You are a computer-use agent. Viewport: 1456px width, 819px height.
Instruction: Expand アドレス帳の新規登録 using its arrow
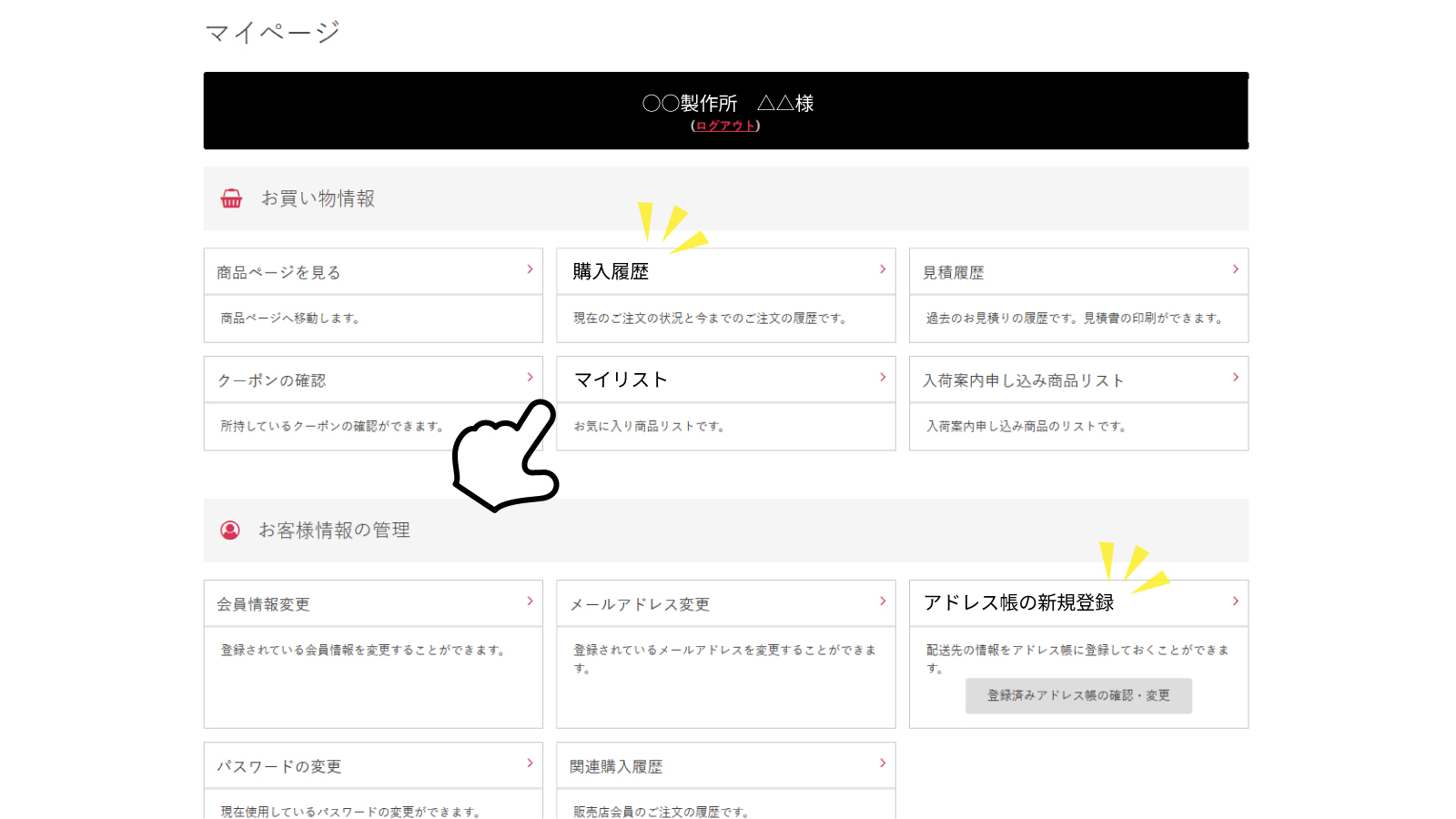(x=1235, y=602)
